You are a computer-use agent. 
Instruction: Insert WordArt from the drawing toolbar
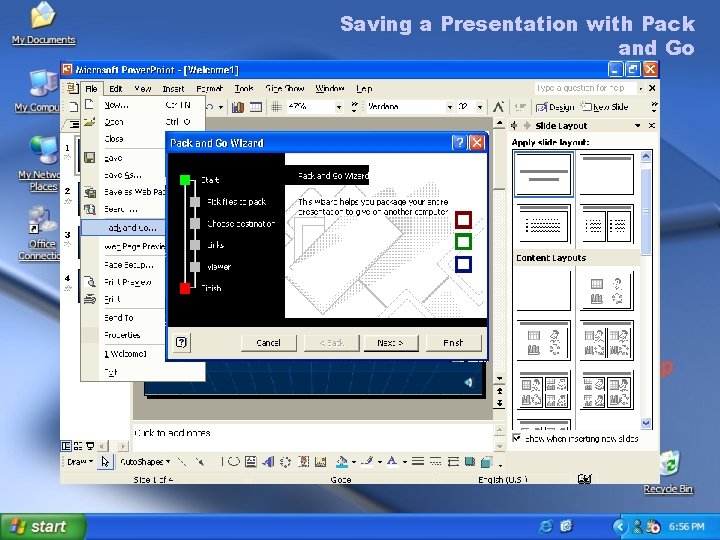tap(268, 461)
